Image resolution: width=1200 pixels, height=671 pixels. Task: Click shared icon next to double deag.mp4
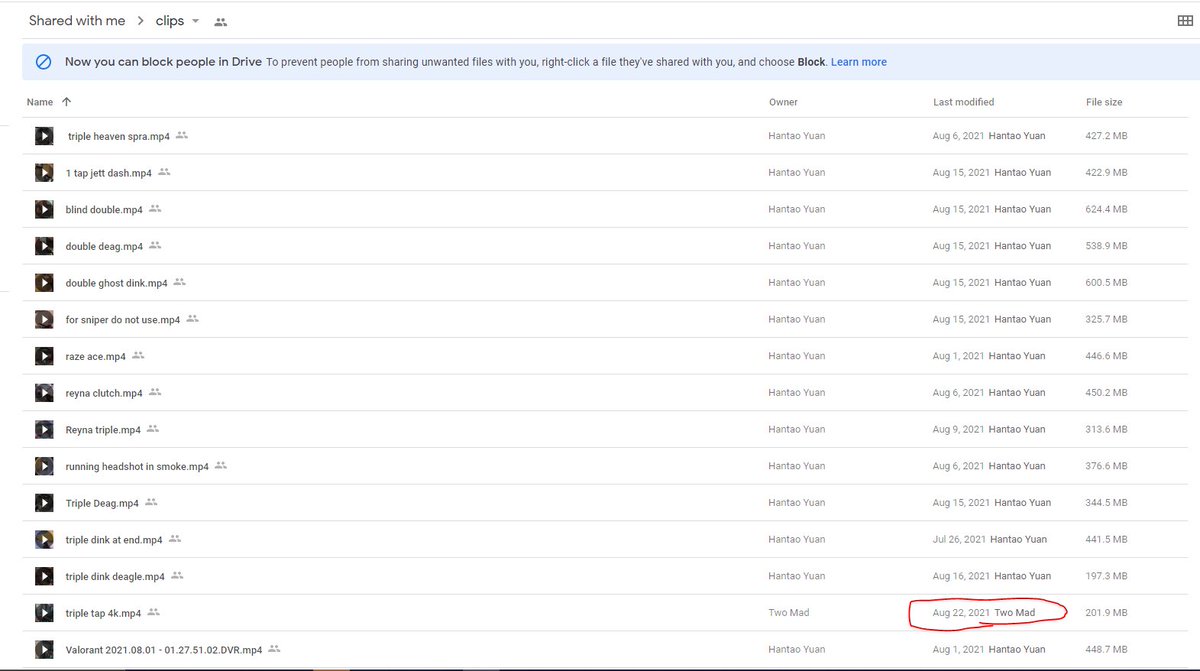[x=155, y=246]
